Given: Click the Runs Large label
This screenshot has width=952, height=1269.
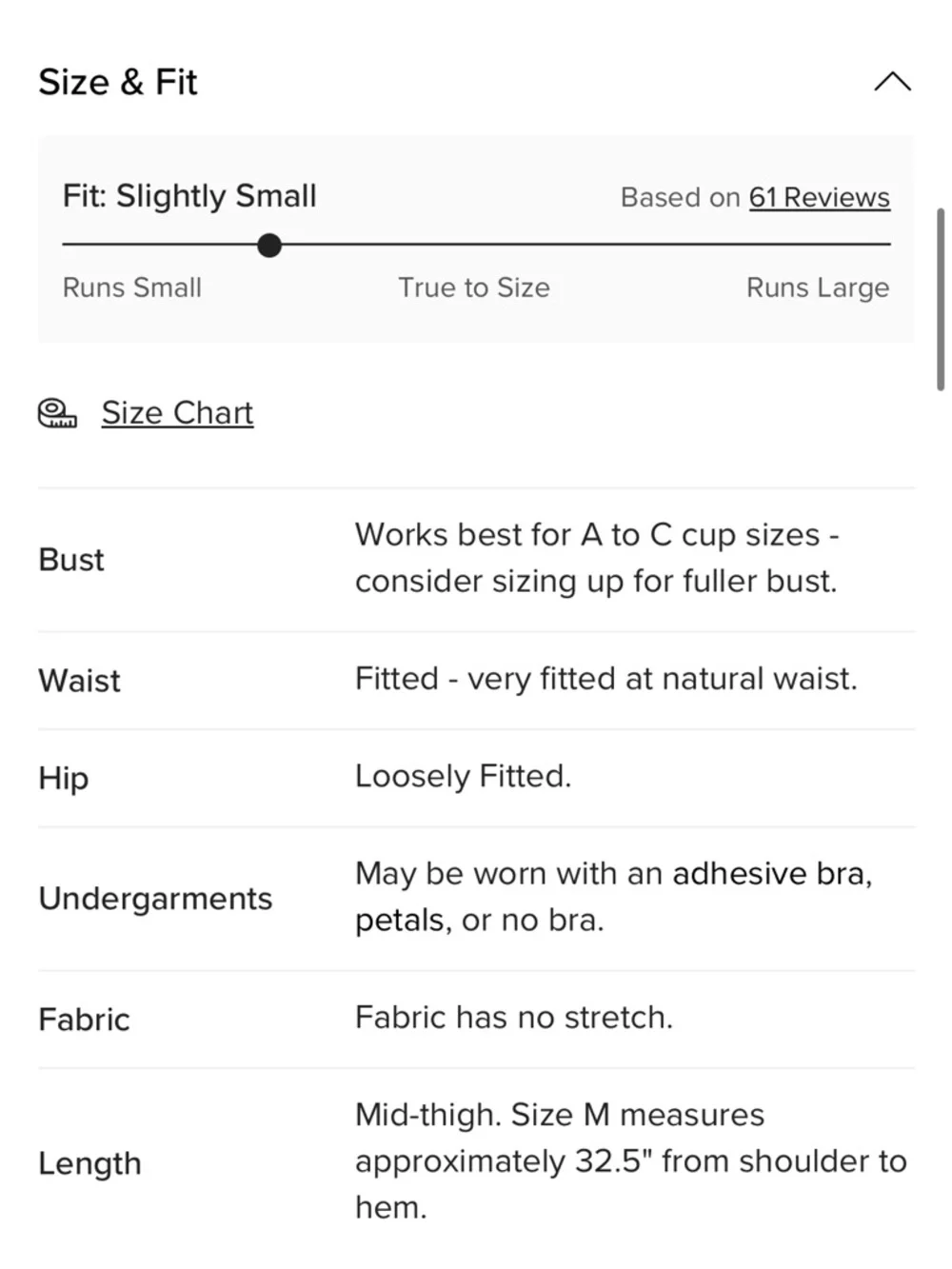Looking at the screenshot, I should [x=817, y=288].
